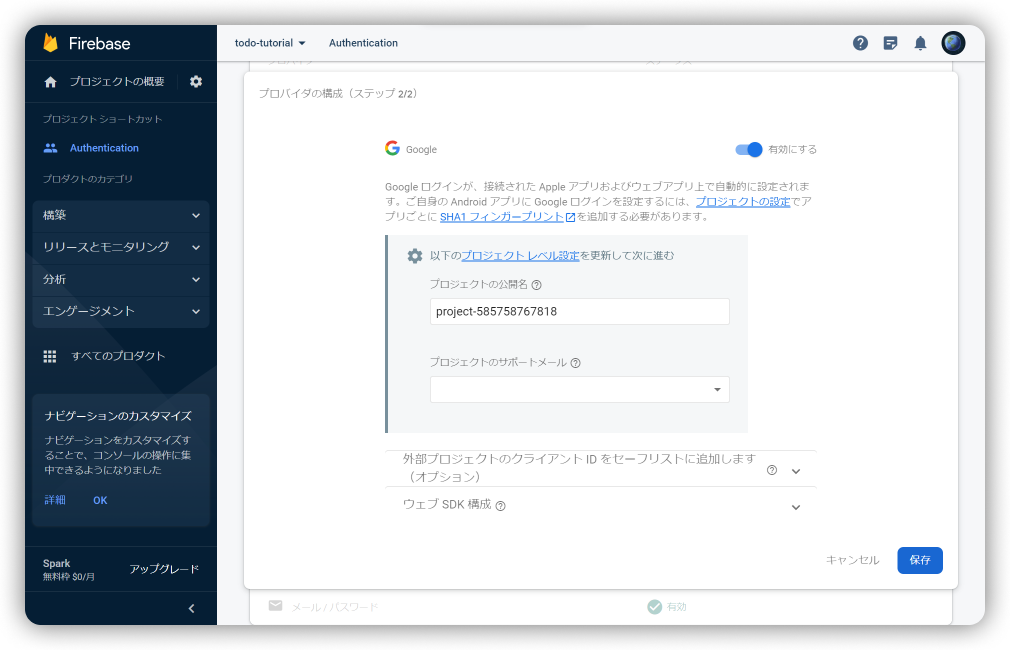Image resolution: width=1010 pixels, height=650 pixels.
Task: Click the Authentication people icon in sidebar
Action: point(50,148)
